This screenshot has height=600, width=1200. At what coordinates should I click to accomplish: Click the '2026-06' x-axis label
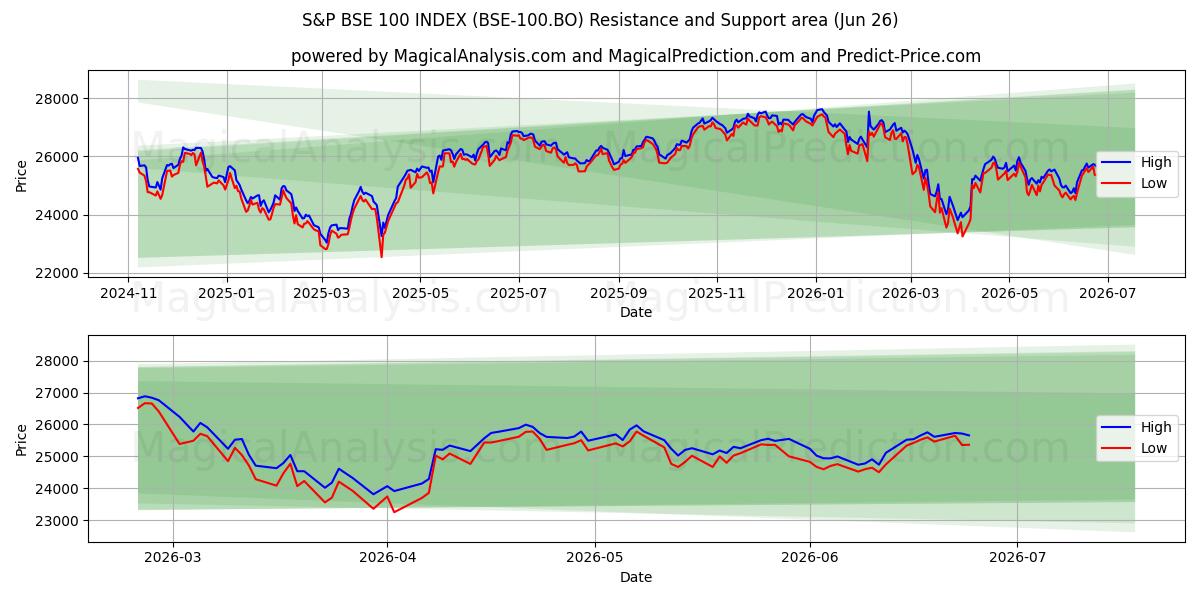point(809,559)
